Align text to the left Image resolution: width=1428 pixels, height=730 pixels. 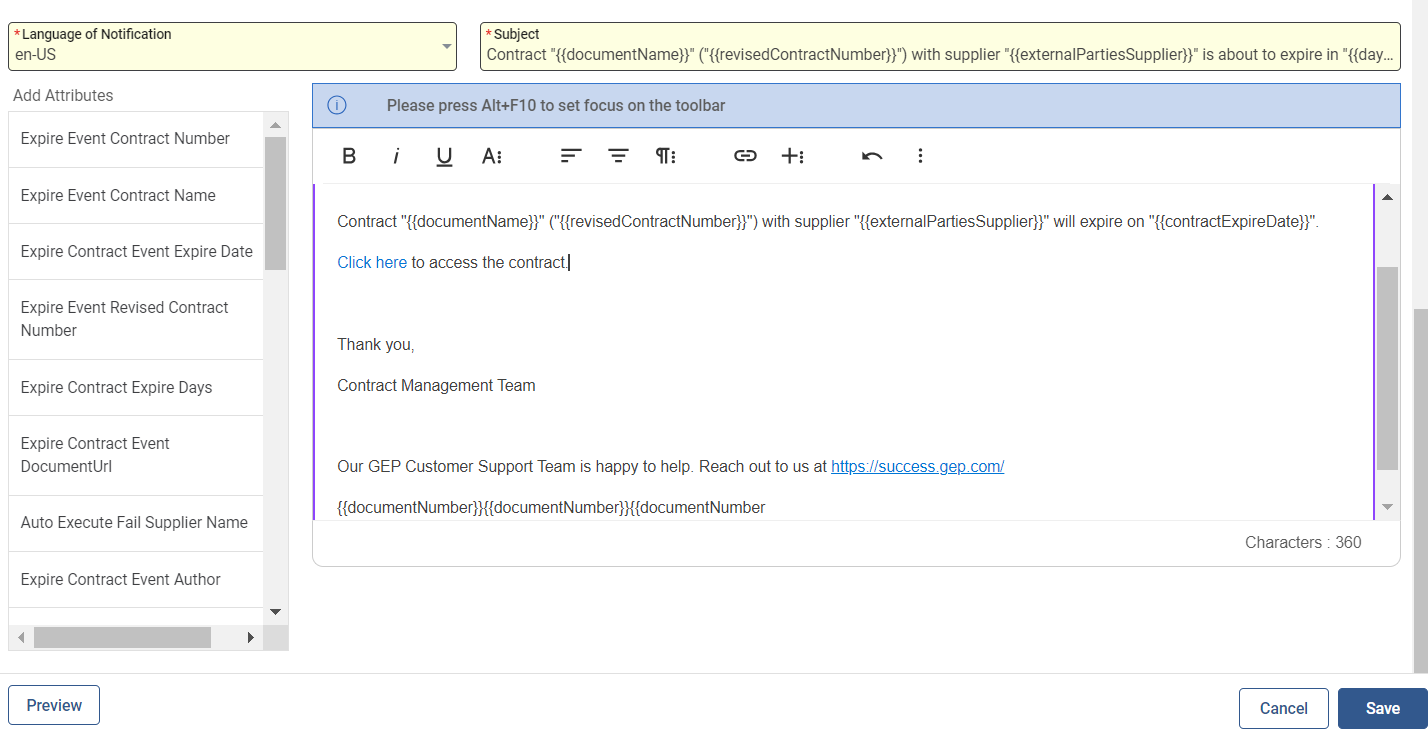tap(571, 156)
